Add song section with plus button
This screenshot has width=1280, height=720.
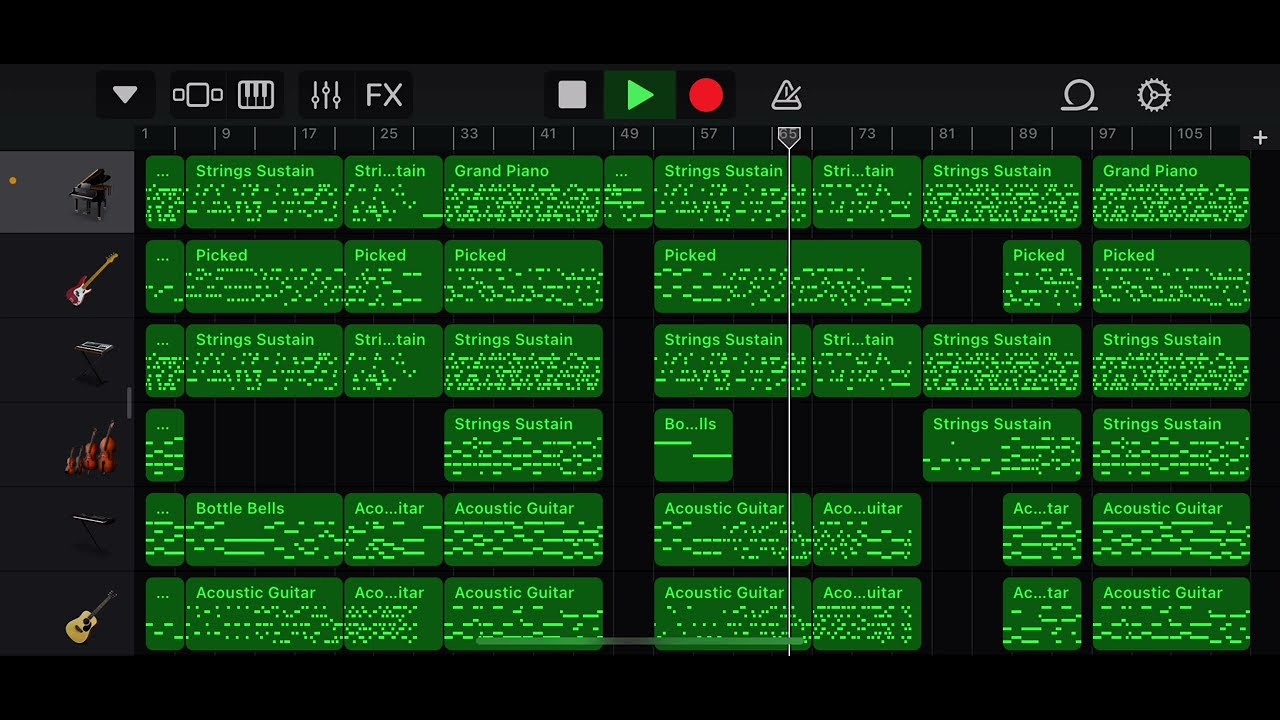coord(1260,138)
